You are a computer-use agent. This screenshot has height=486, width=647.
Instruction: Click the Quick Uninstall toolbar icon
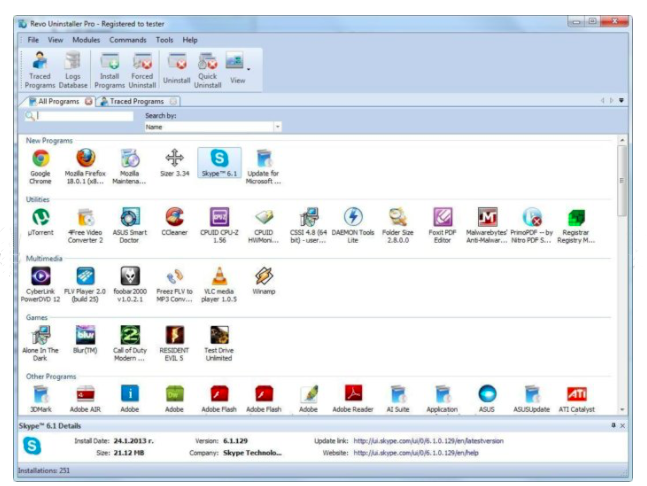[208, 69]
